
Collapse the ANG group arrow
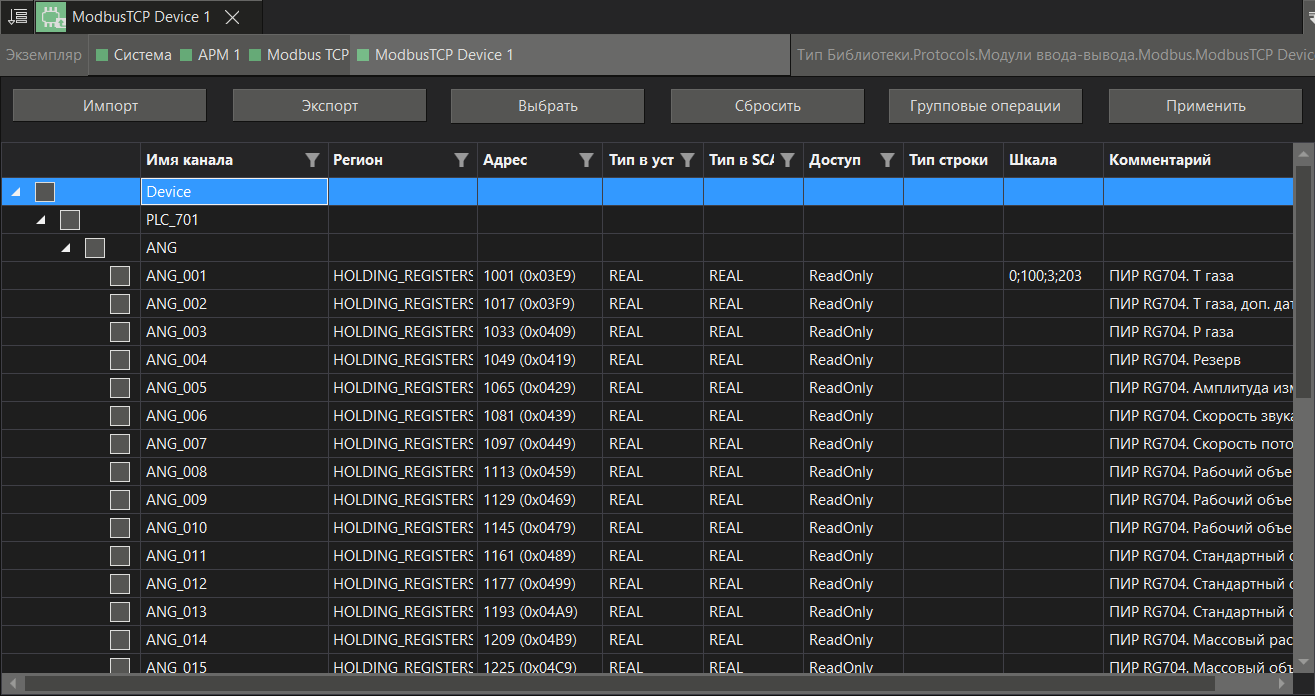coord(66,248)
